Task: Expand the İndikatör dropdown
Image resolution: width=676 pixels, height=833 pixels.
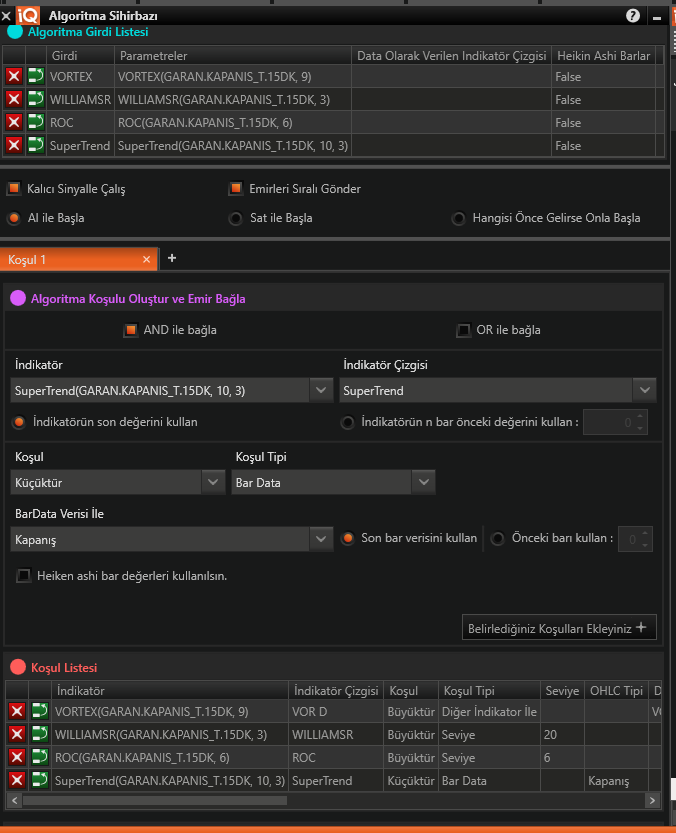Action: (320, 390)
